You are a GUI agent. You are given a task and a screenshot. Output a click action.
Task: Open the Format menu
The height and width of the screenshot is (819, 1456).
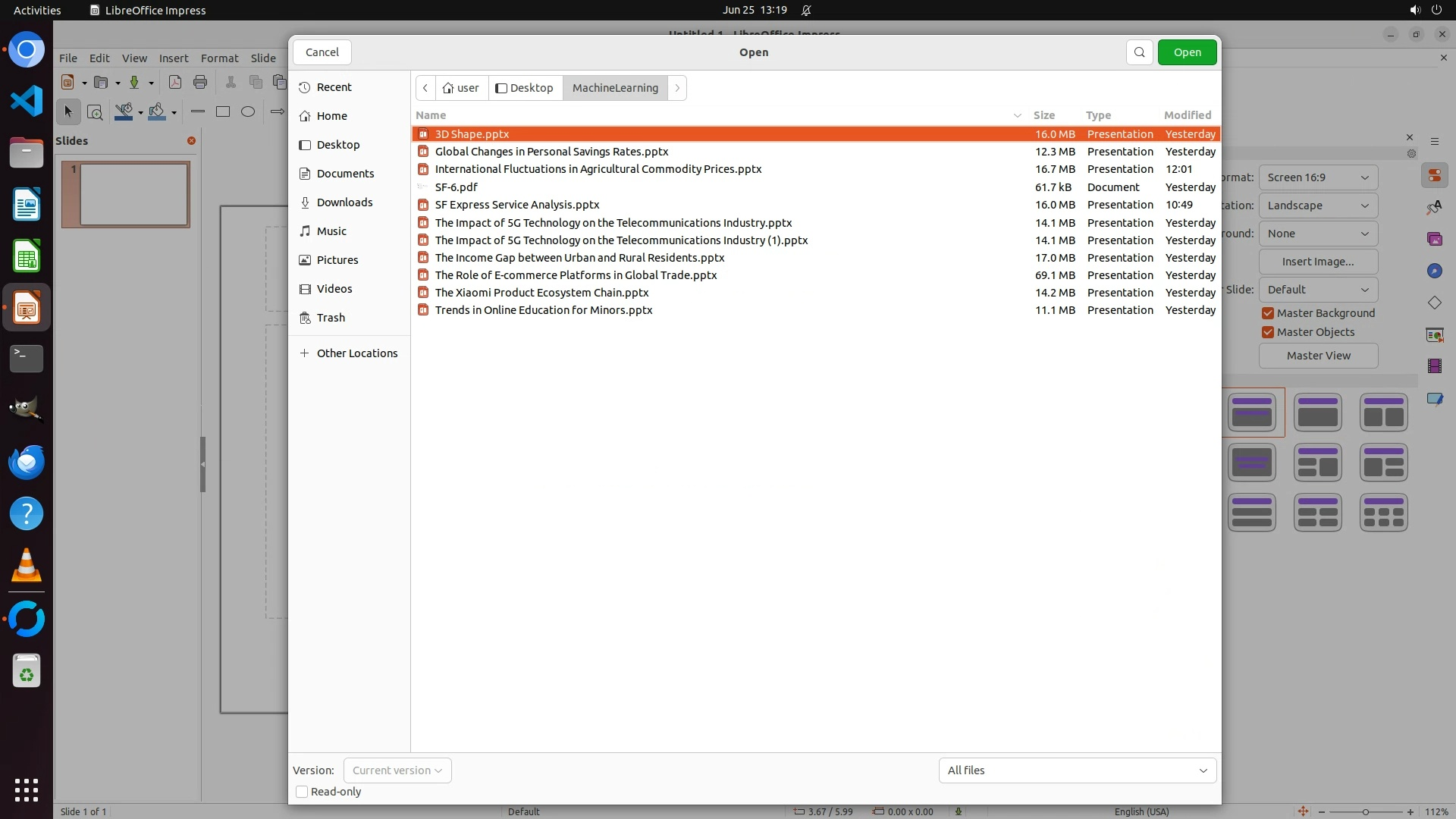point(219,58)
